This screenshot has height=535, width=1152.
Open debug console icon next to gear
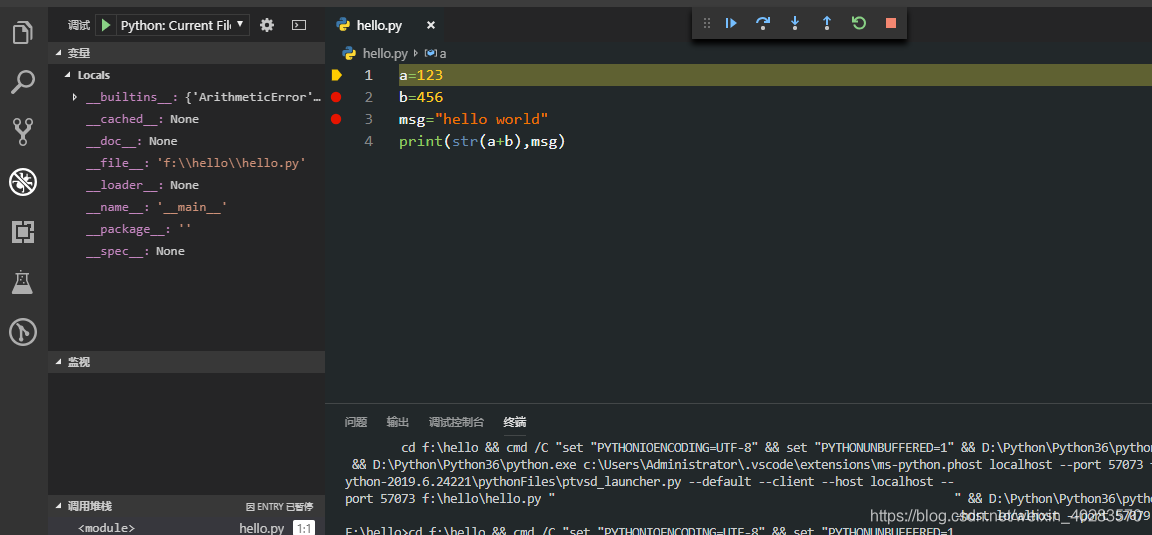click(299, 25)
